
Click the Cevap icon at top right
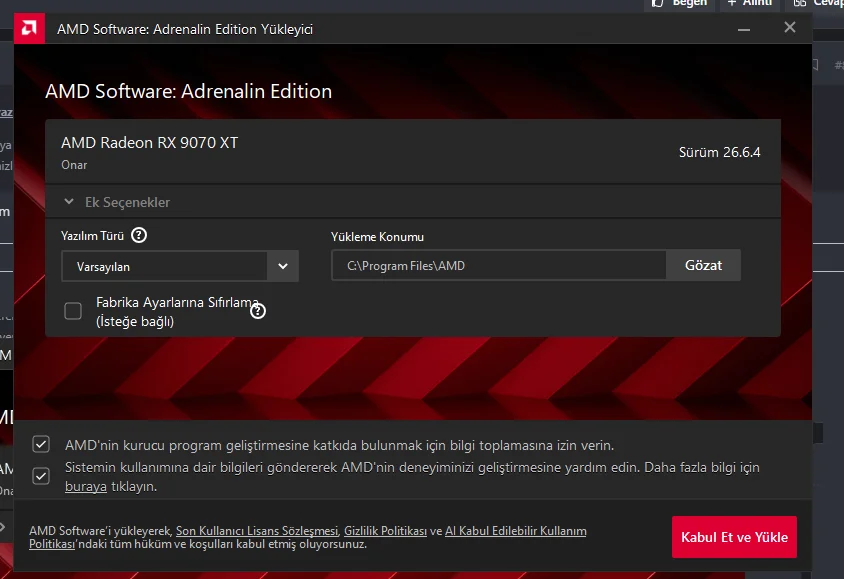pos(800,3)
